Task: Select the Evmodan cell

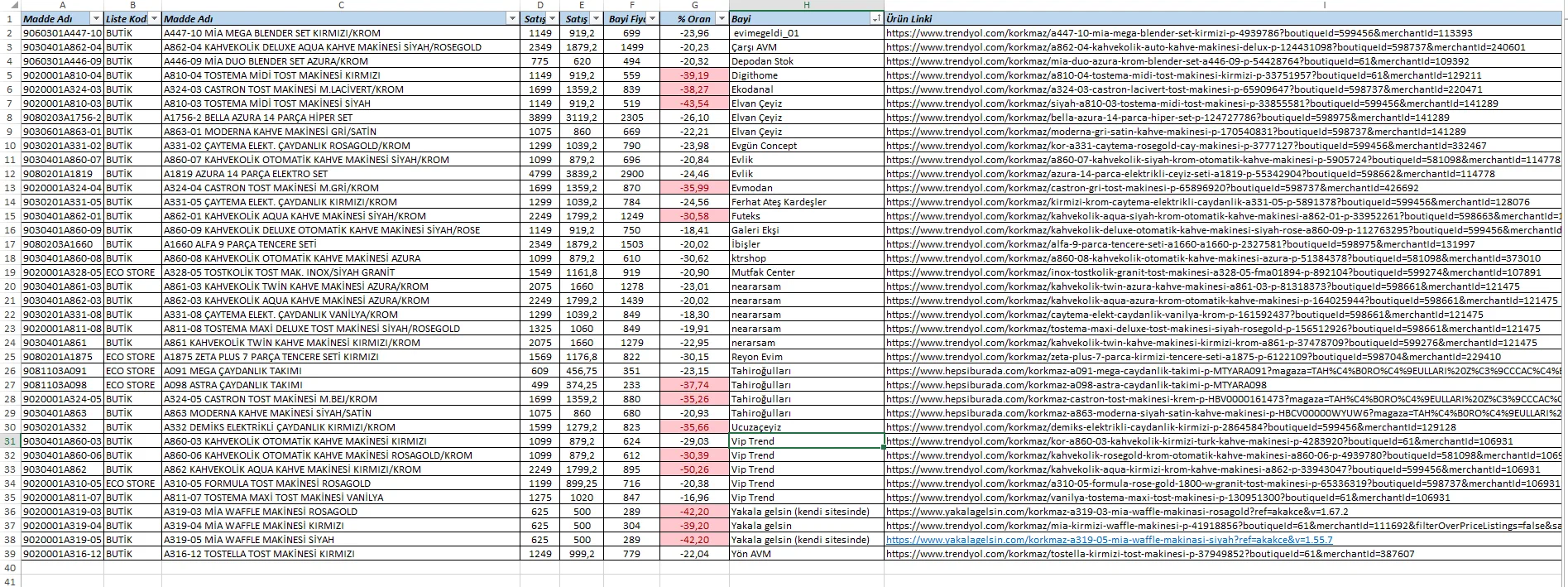Action: tap(807, 188)
